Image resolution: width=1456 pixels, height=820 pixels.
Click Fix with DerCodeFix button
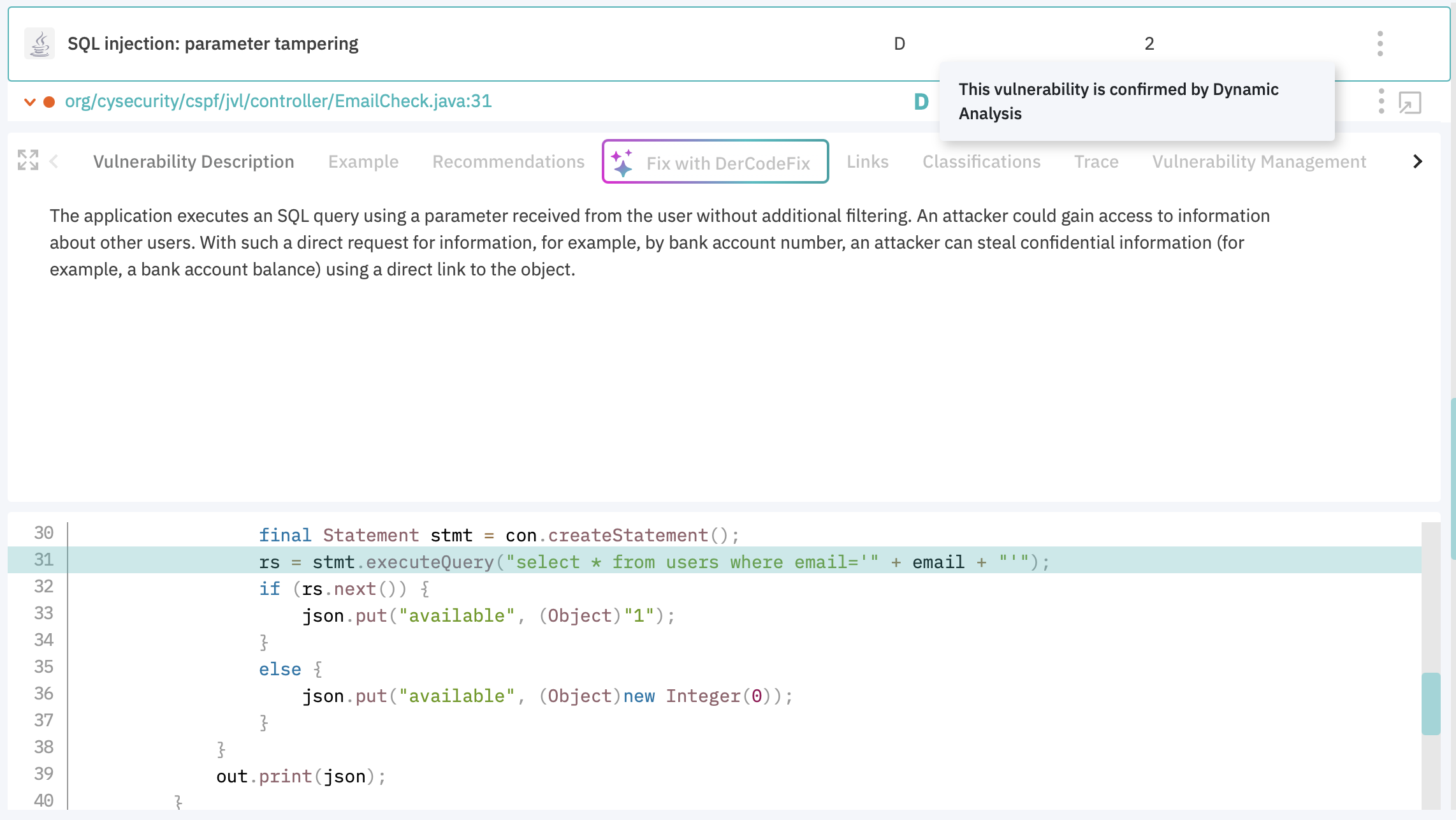tap(715, 161)
